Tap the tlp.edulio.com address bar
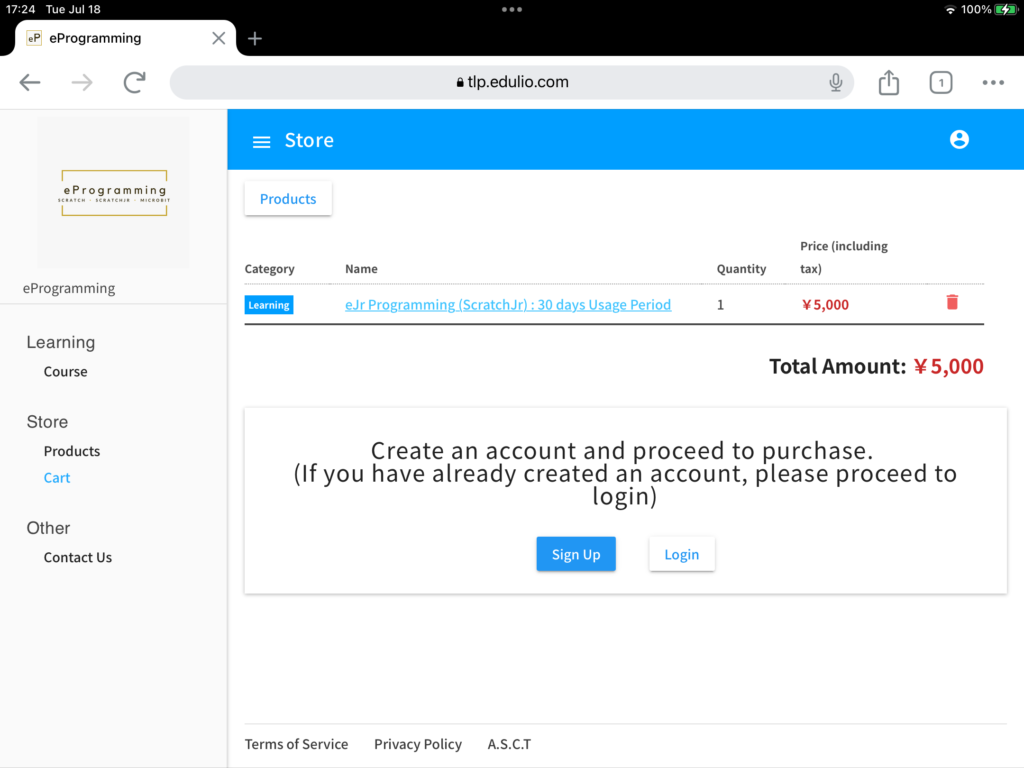The width and height of the screenshot is (1024, 768). click(x=512, y=83)
